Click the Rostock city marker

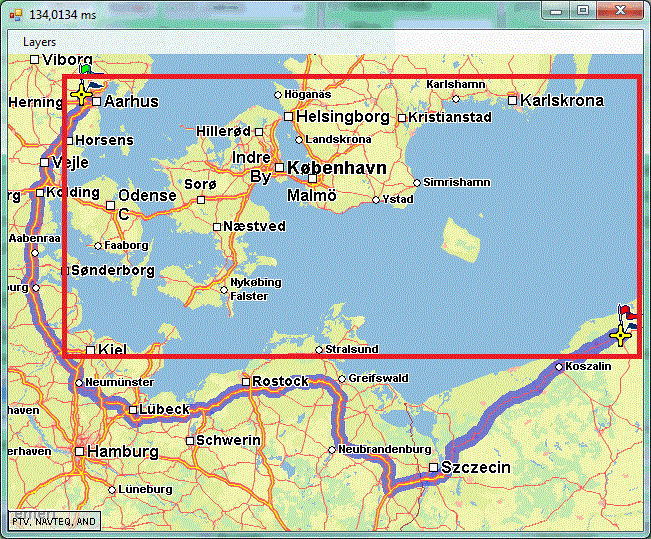click(245, 381)
